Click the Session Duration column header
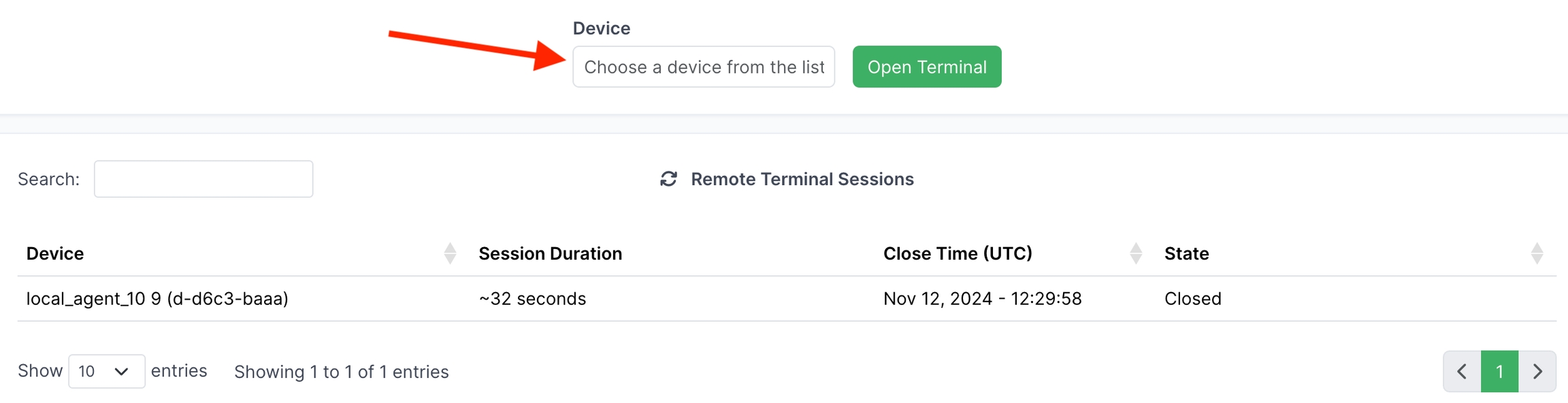The width and height of the screenshot is (1568, 403). pos(550,253)
